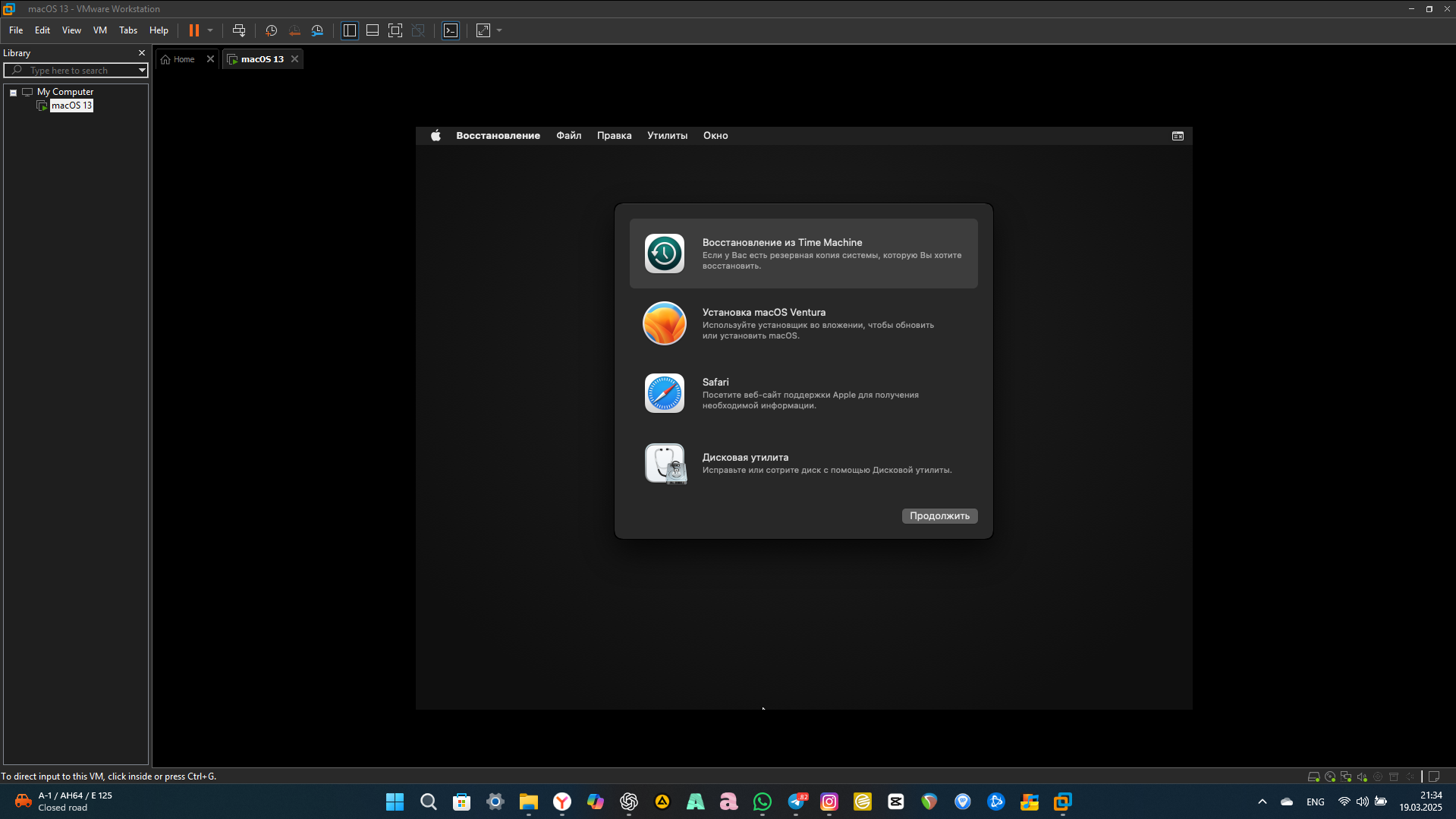Viewport: 1456px width, 819px height.
Task: Click the macOS Ventura installer icon
Action: 665,323
